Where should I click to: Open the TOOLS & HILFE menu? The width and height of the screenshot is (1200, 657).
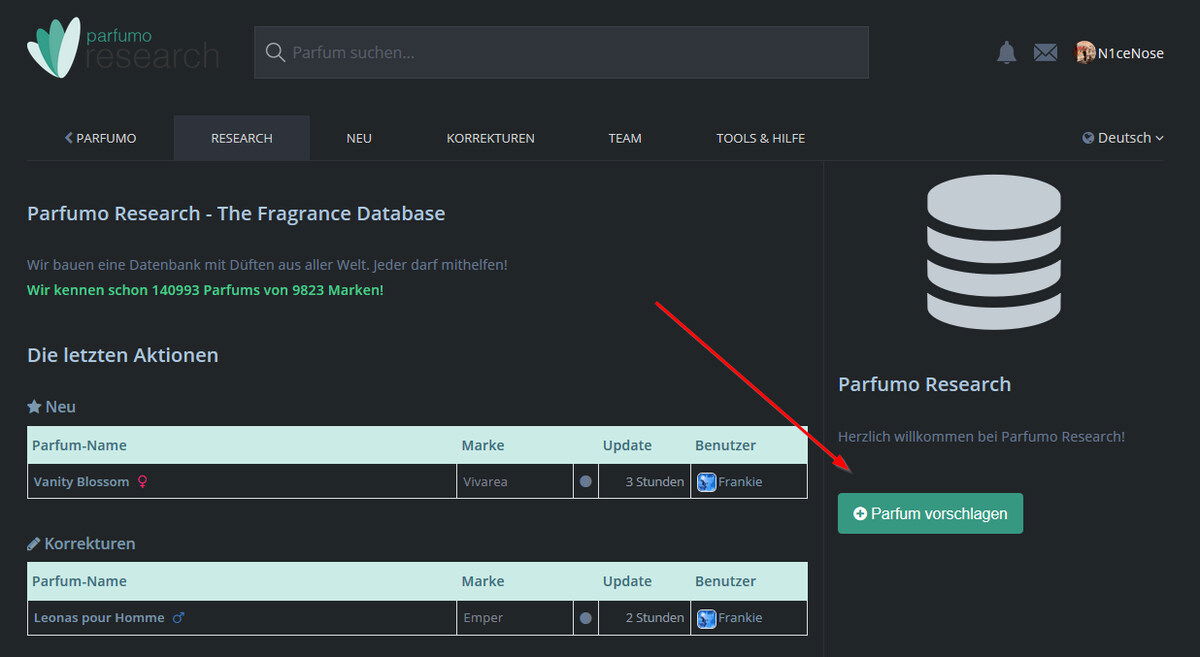point(760,138)
